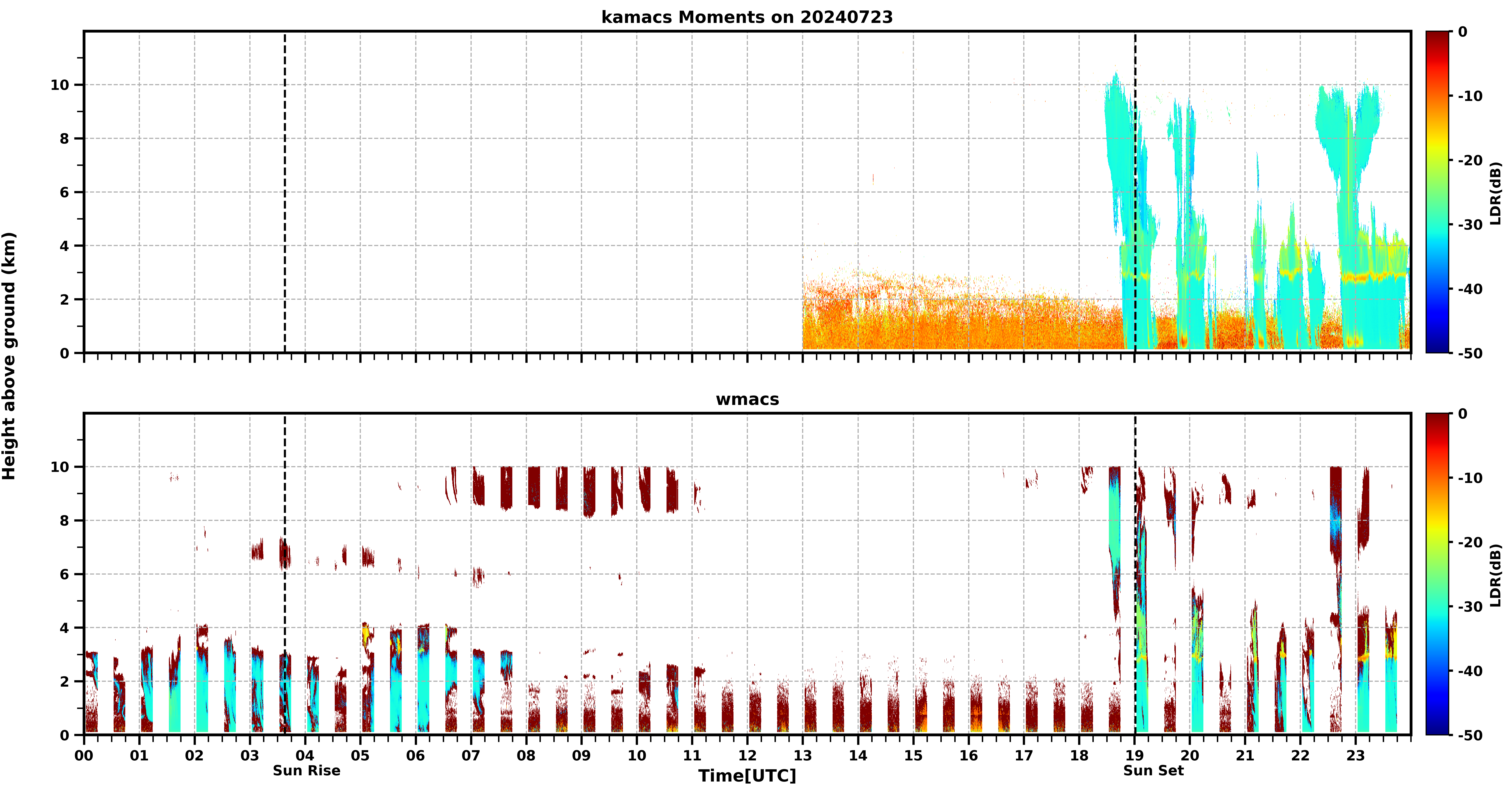Click the bottom colorbar 'LDR(dB)' label
1512x795 pixels.
(1496, 575)
